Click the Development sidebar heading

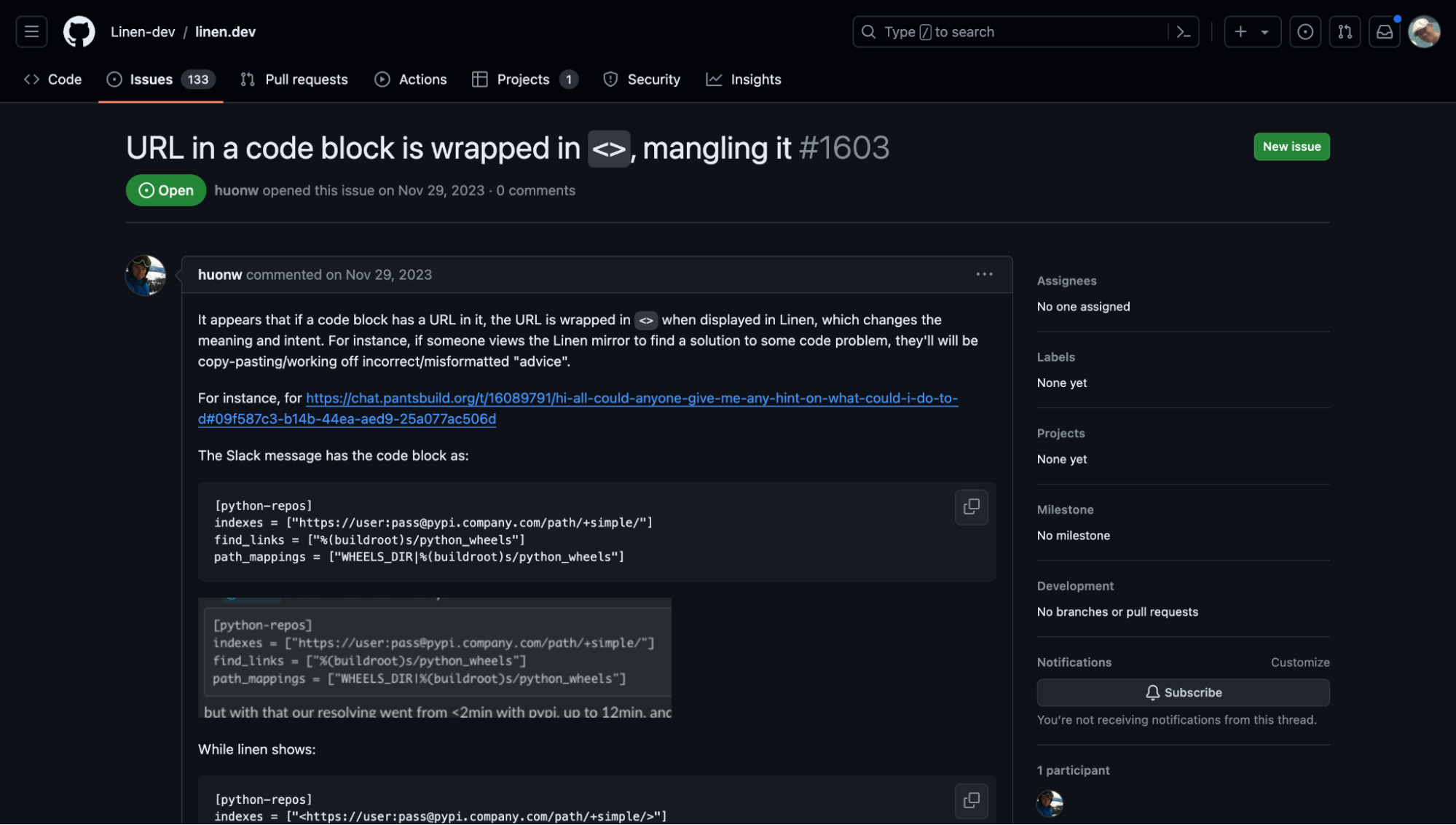point(1075,586)
